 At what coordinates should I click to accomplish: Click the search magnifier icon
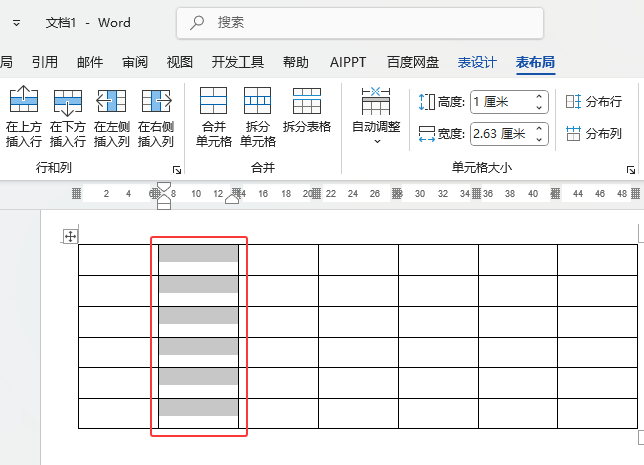coord(197,22)
